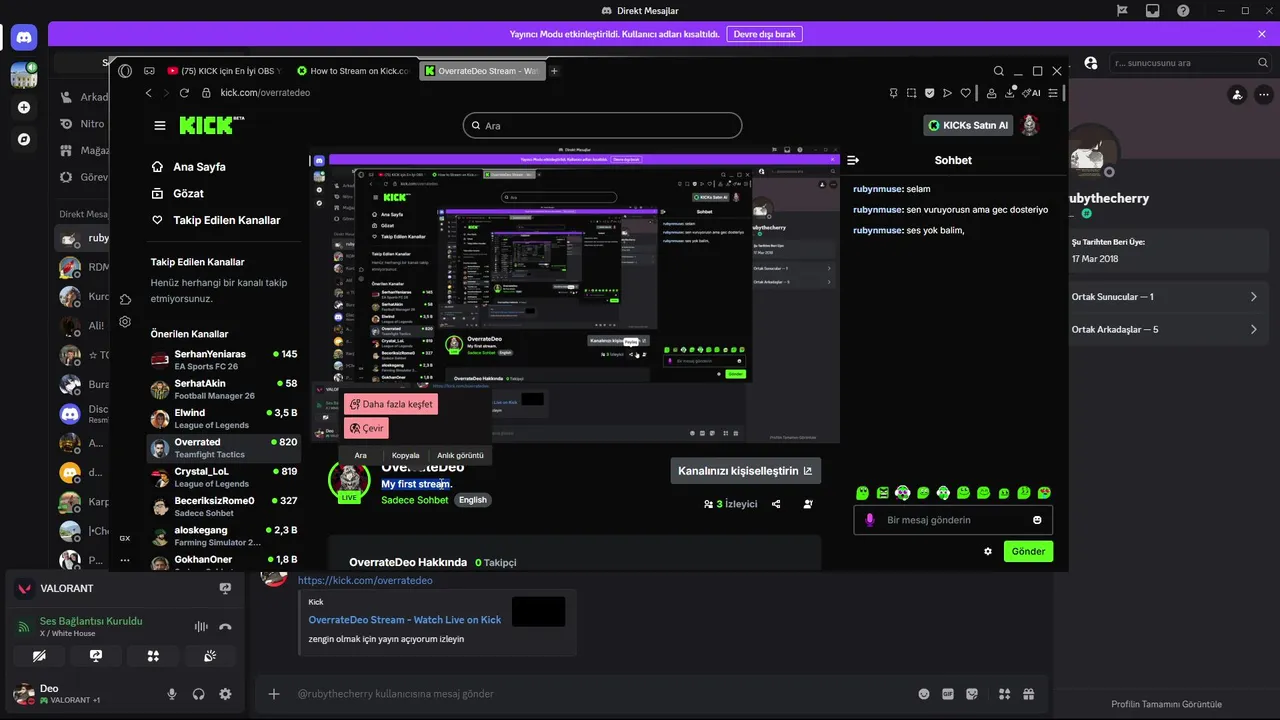Viewport: 1280px width, 720px height.
Task: Toggle camera in Discord voice panel
Action: [x=39, y=656]
